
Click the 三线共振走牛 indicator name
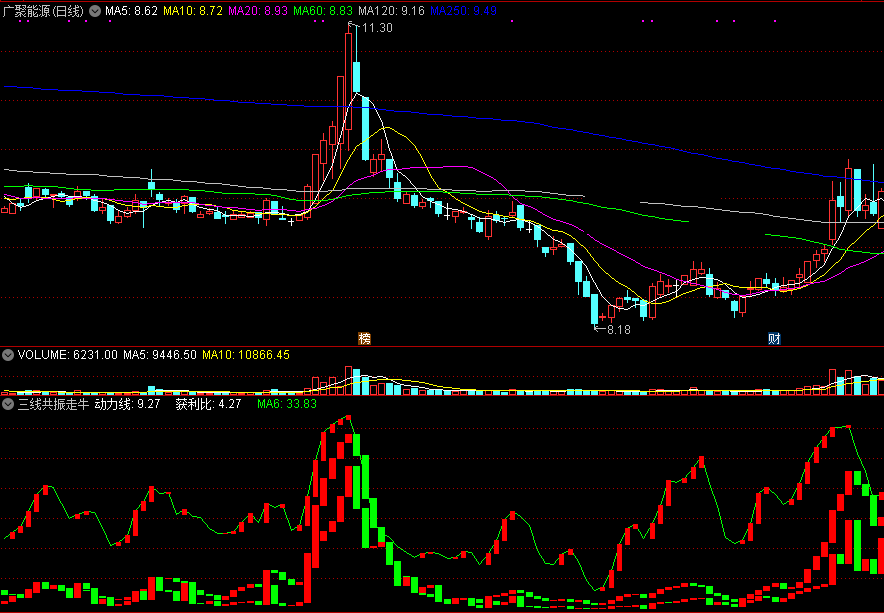point(54,404)
